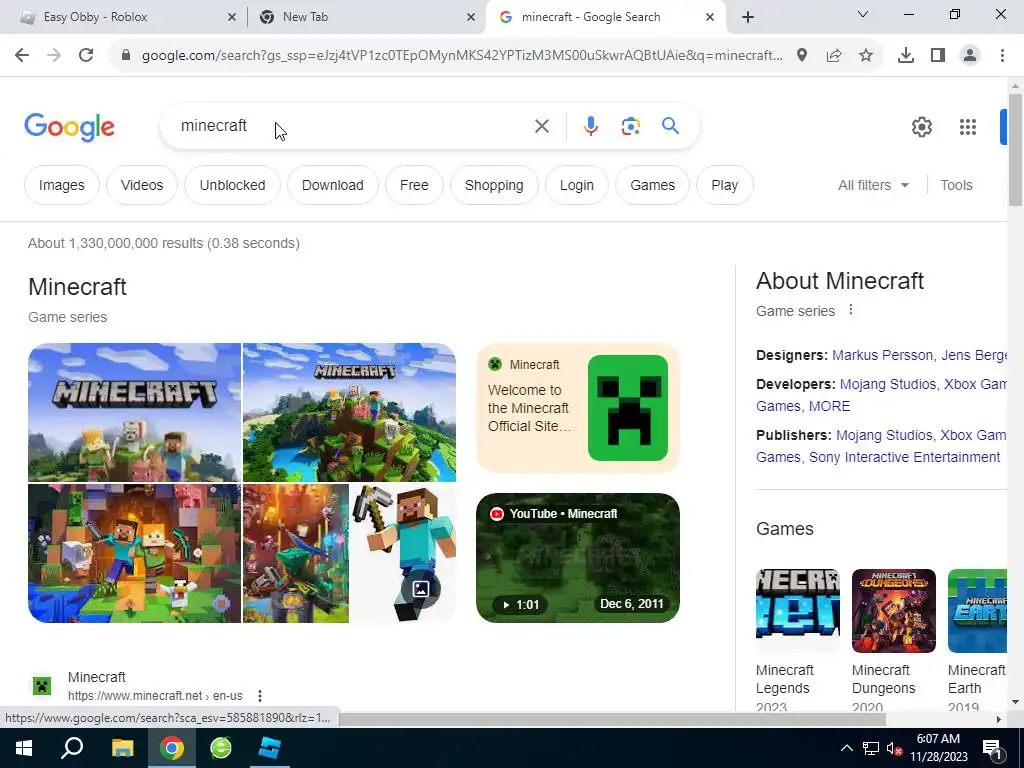Select the Unblocked filter chip
1024x768 pixels.
pos(232,185)
